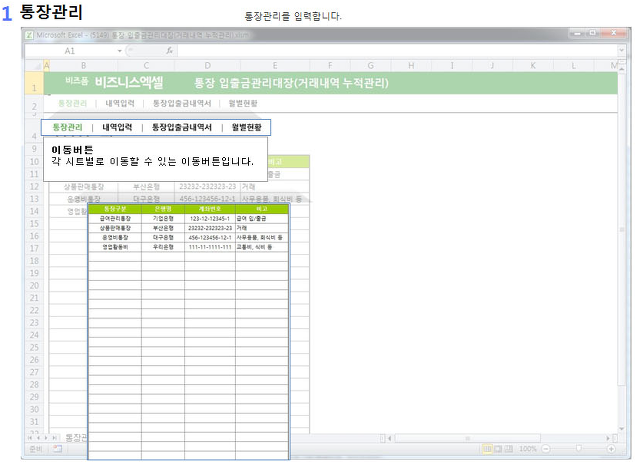The width and height of the screenshot is (640, 468).
Task: Go to first sheet tab arrow
Action: coord(29,438)
